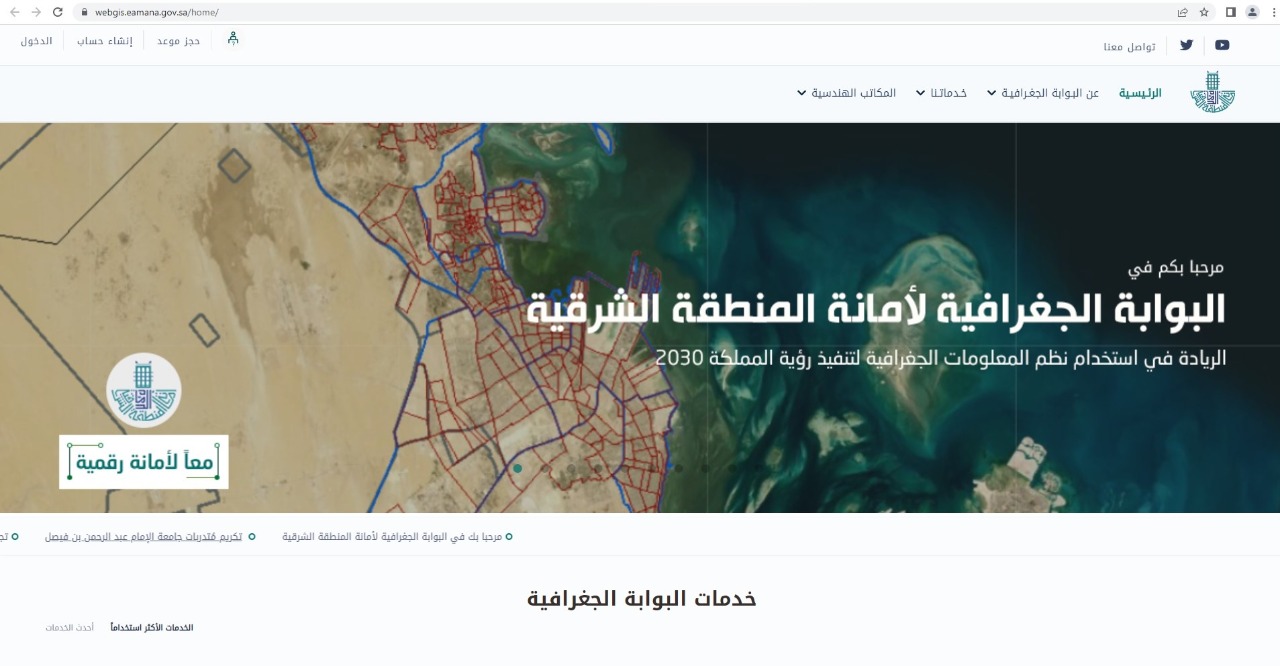
Task: Select the active green carousel dot
Action: (x=517, y=468)
